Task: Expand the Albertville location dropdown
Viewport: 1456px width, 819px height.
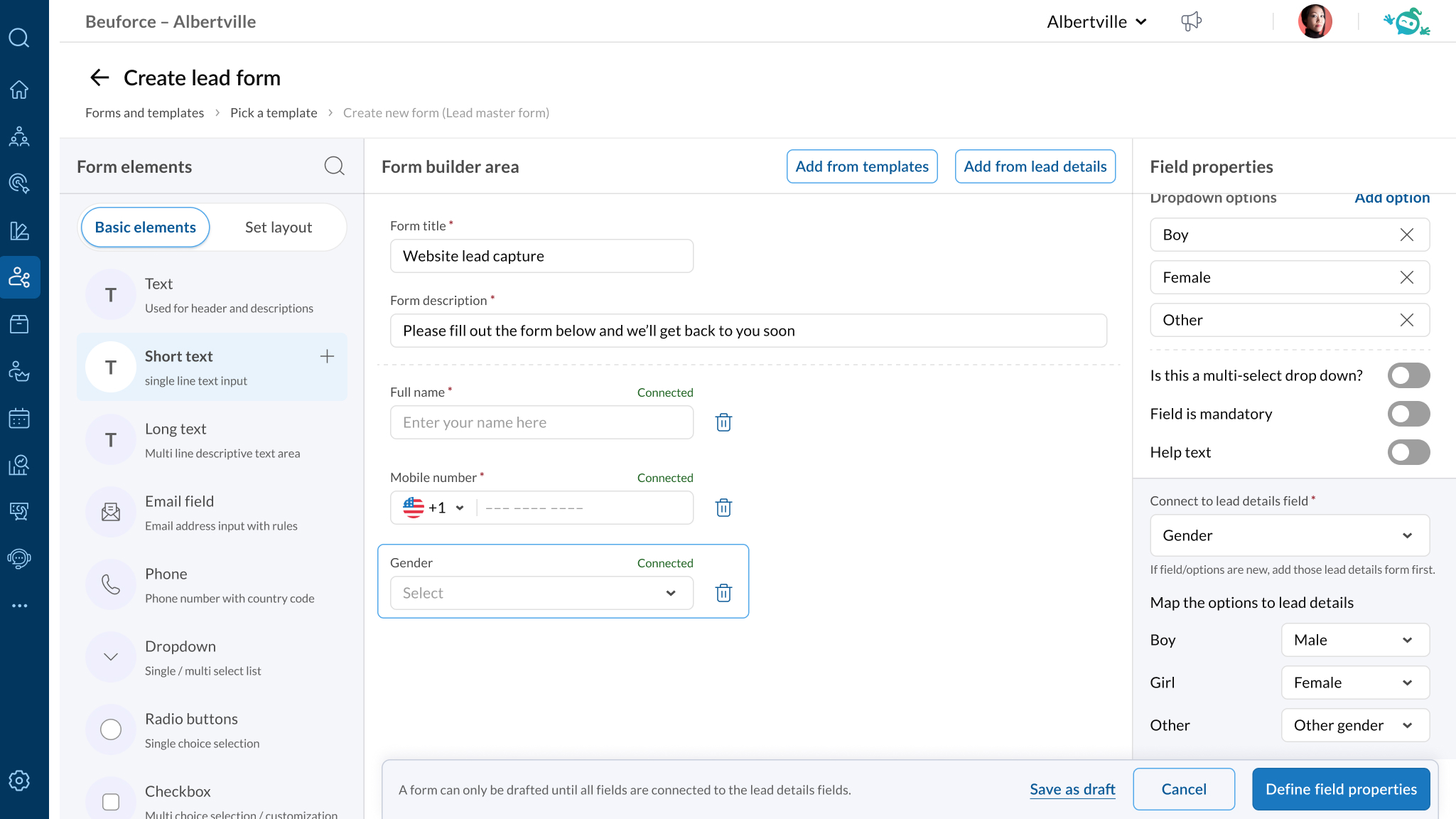Action: pos(1096,22)
